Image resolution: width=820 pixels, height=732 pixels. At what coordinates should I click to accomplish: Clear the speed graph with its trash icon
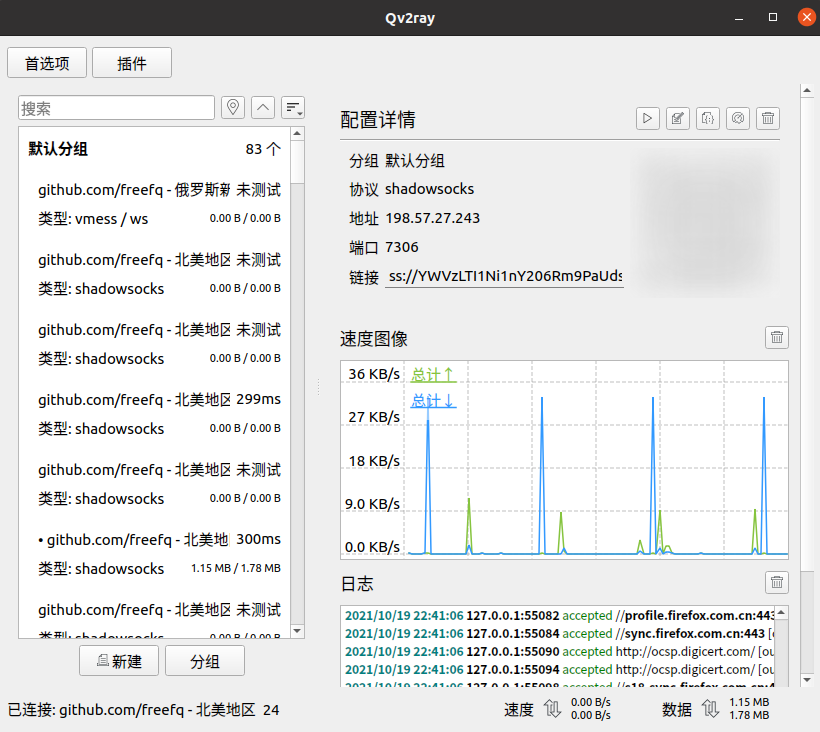click(776, 337)
